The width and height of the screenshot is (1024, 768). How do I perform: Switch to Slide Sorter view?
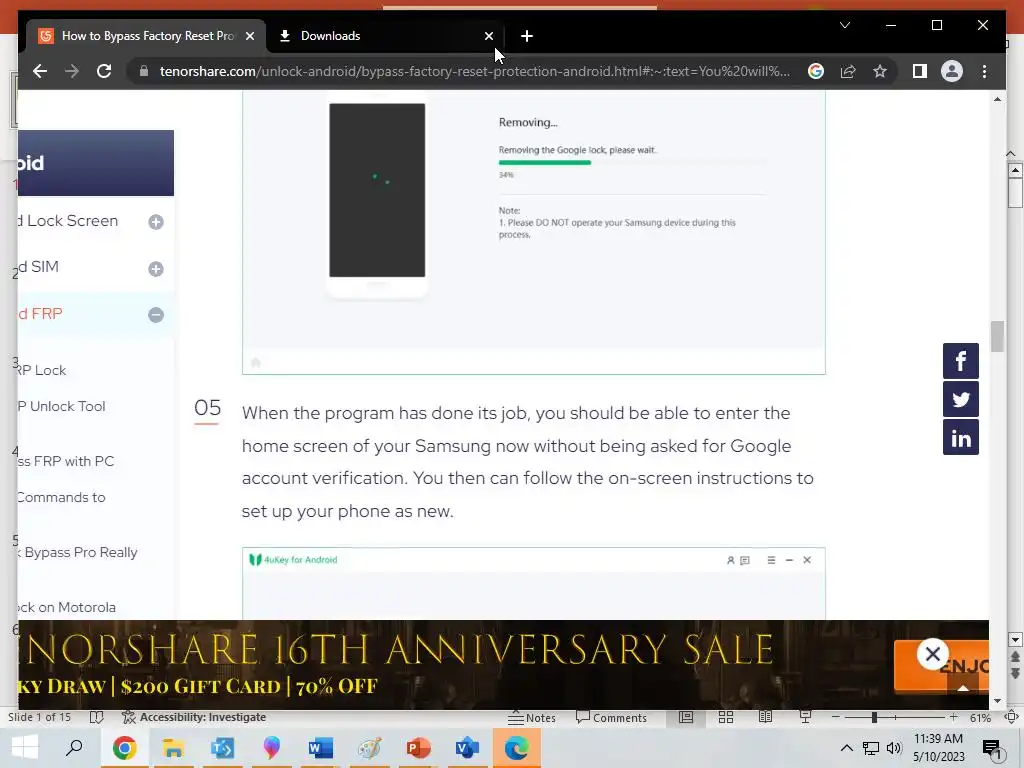click(x=726, y=717)
